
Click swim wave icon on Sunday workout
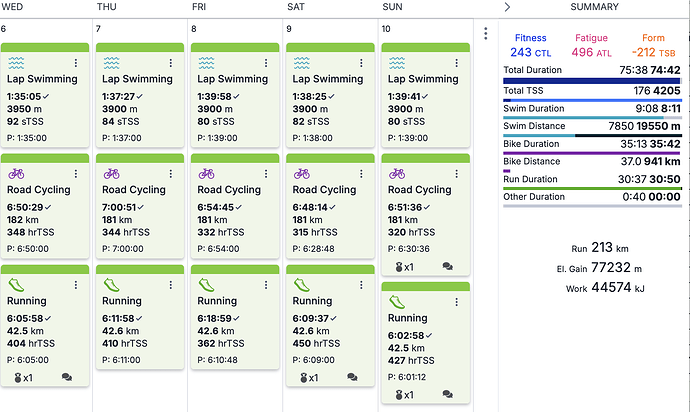tap(397, 63)
